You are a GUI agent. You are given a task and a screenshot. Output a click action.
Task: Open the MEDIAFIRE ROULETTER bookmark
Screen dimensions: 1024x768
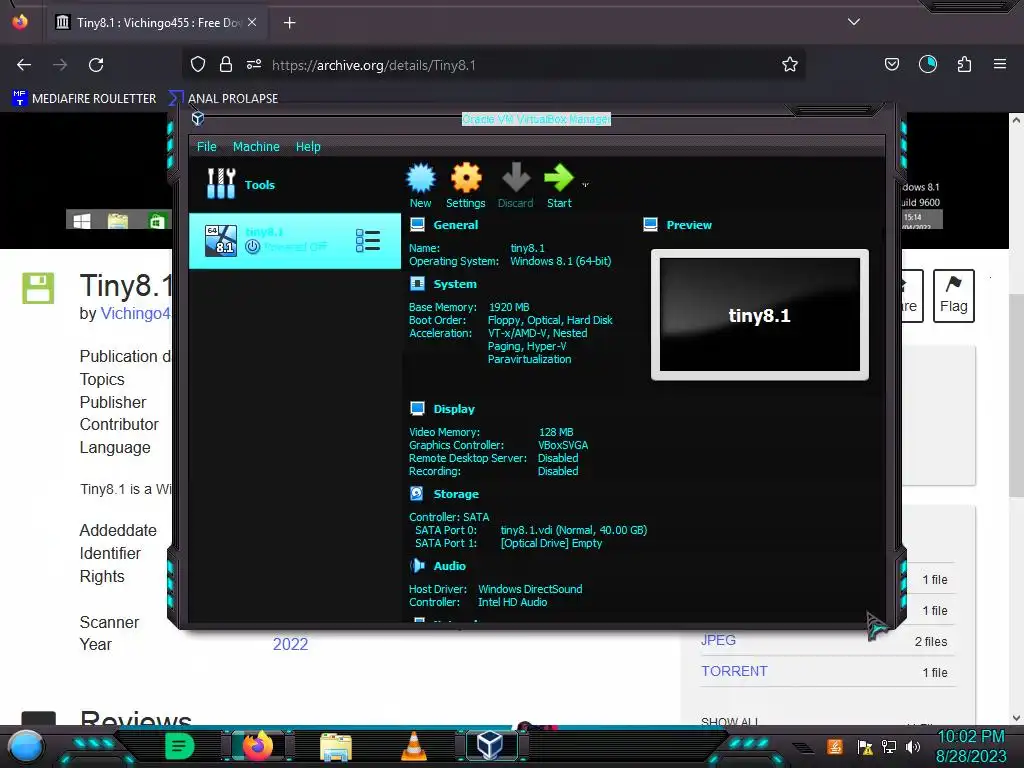point(84,99)
